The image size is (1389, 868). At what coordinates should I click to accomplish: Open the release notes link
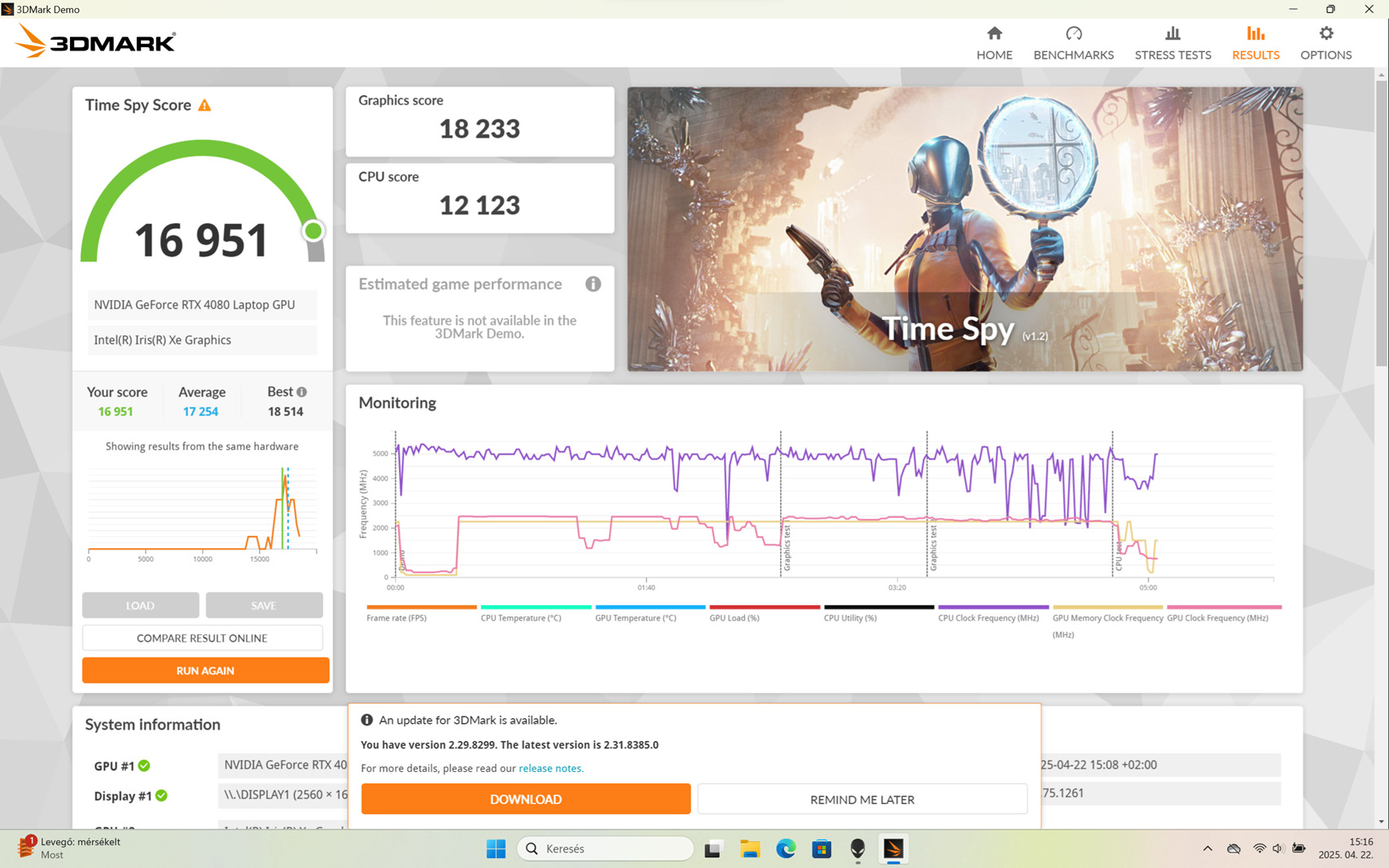(550, 768)
